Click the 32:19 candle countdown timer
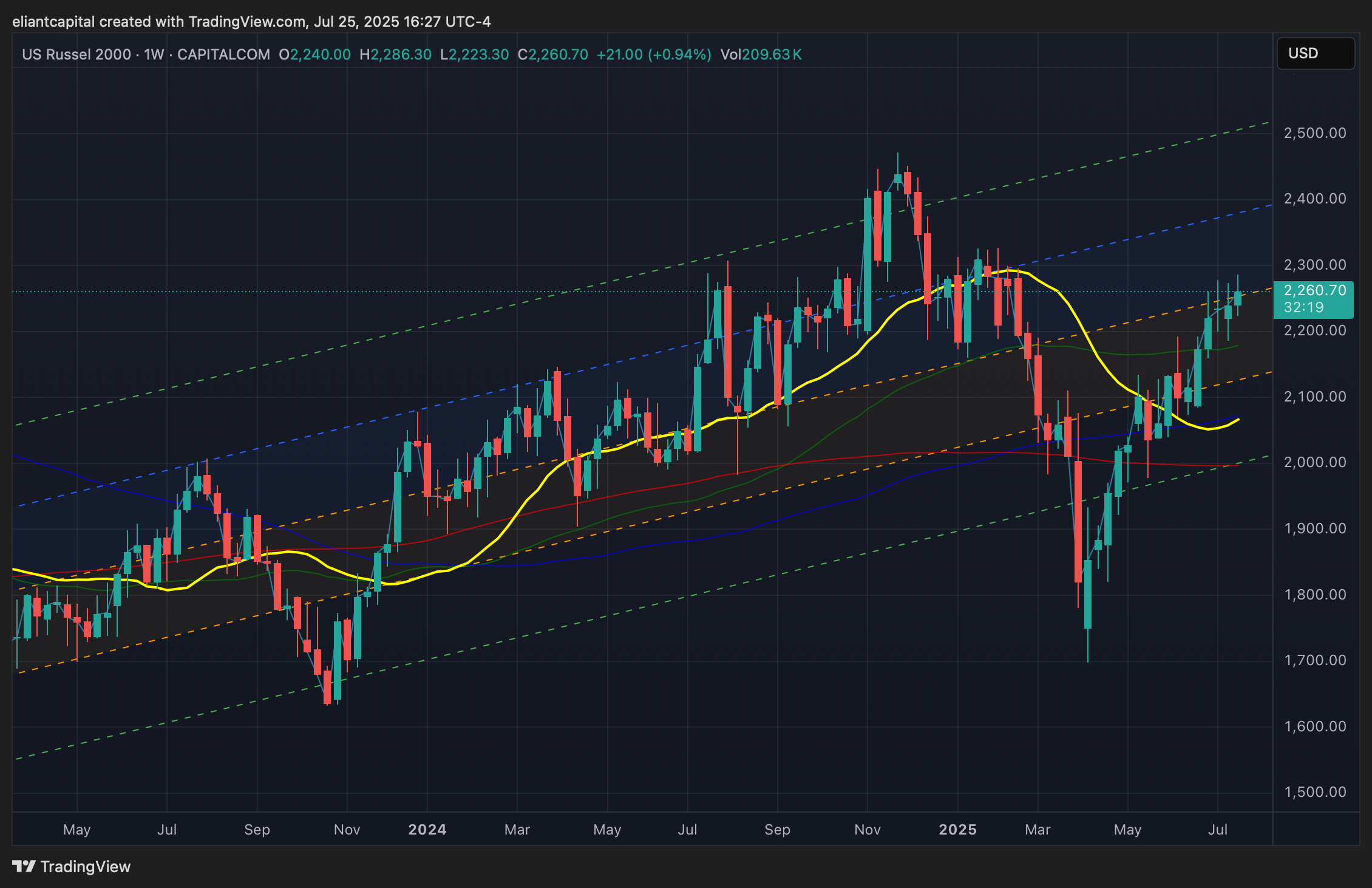Image resolution: width=1372 pixels, height=888 pixels. (x=1303, y=307)
